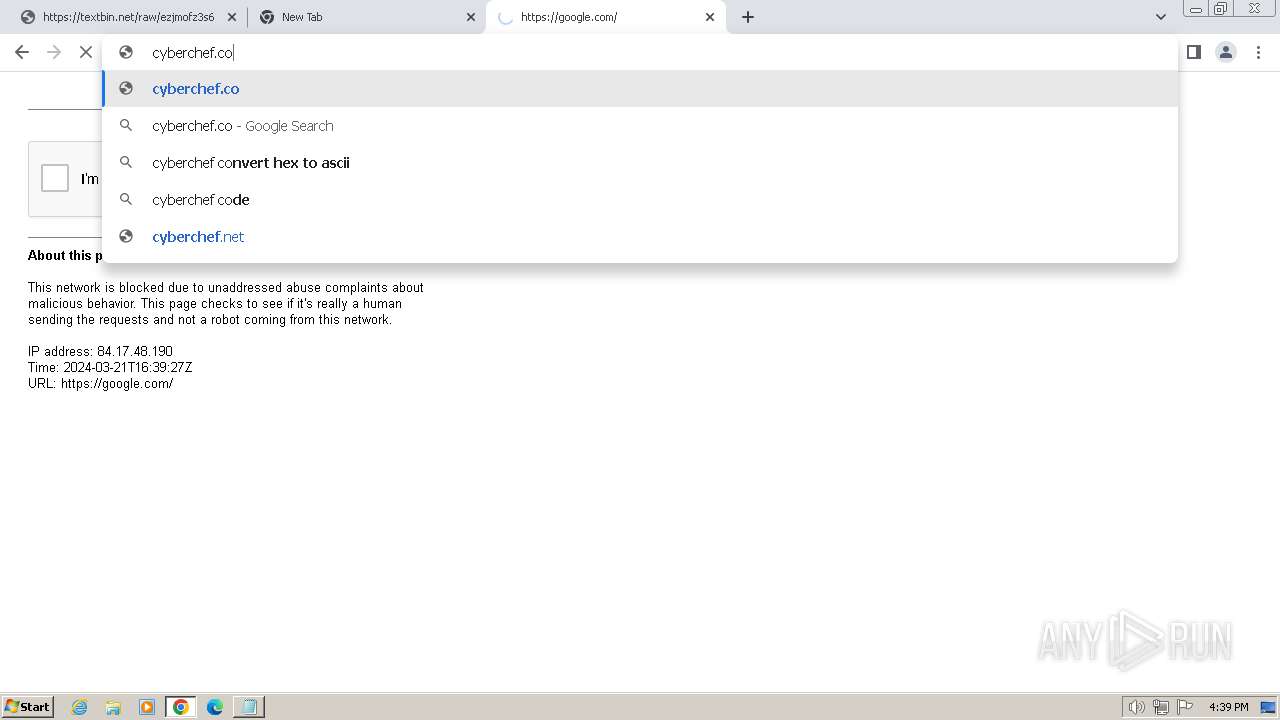Close the New Tab tab
Image resolution: width=1280 pixels, height=720 pixels.
(472, 17)
